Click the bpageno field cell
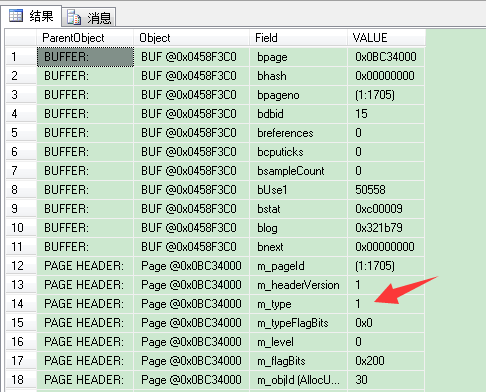This screenshot has height=392, width=486. pos(298,95)
